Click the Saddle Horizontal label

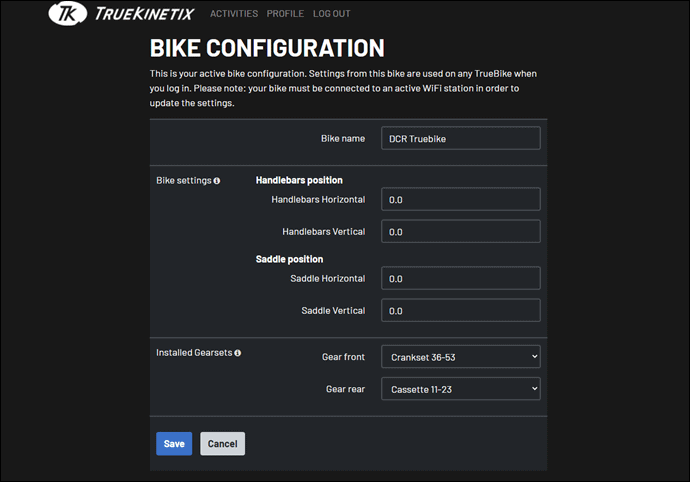(x=328, y=279)
